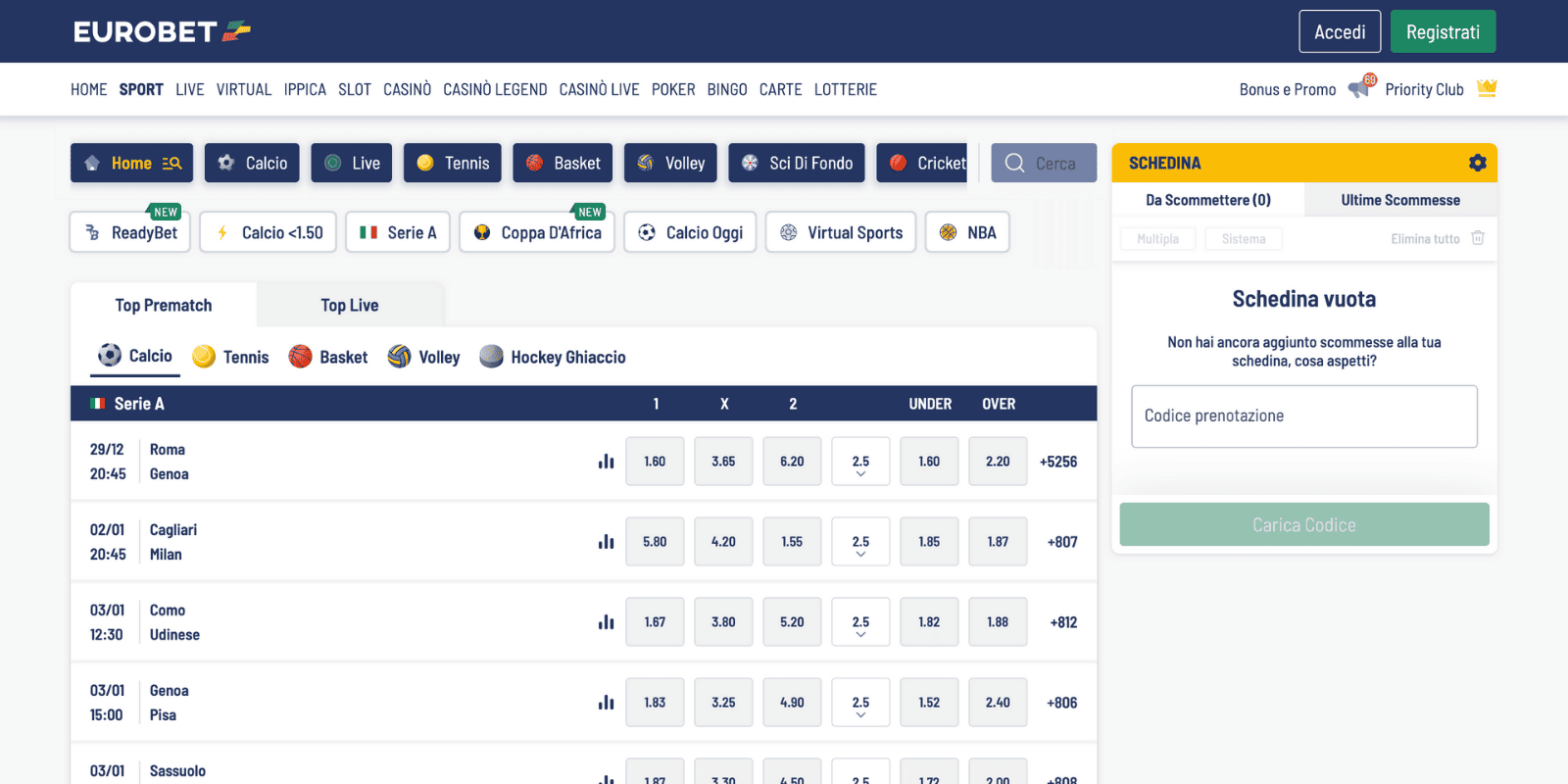Switch to the Top Live tab
The width and height of the screenshot is (1568, 784).
click(x=350, y=305)
